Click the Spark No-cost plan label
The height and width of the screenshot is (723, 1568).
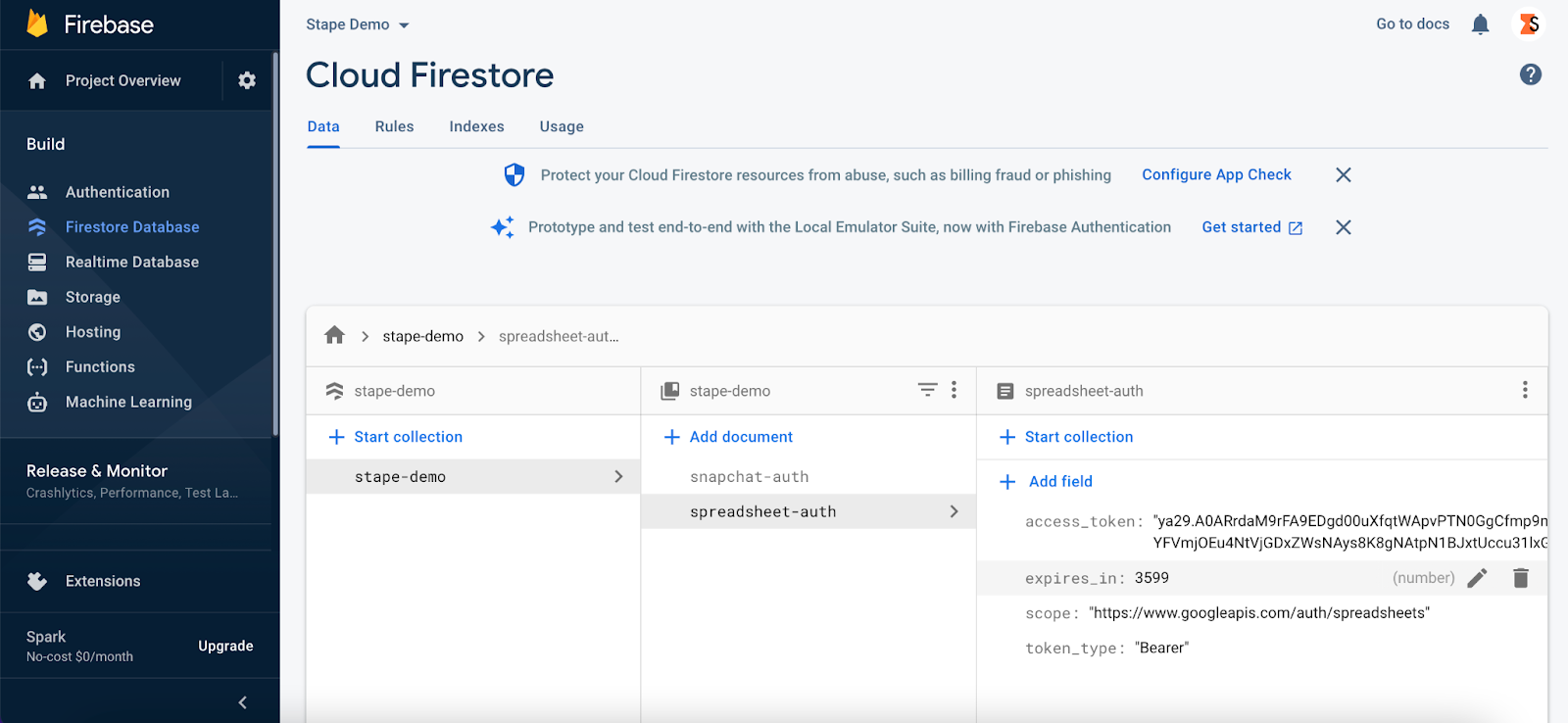[x=79, y=646]
